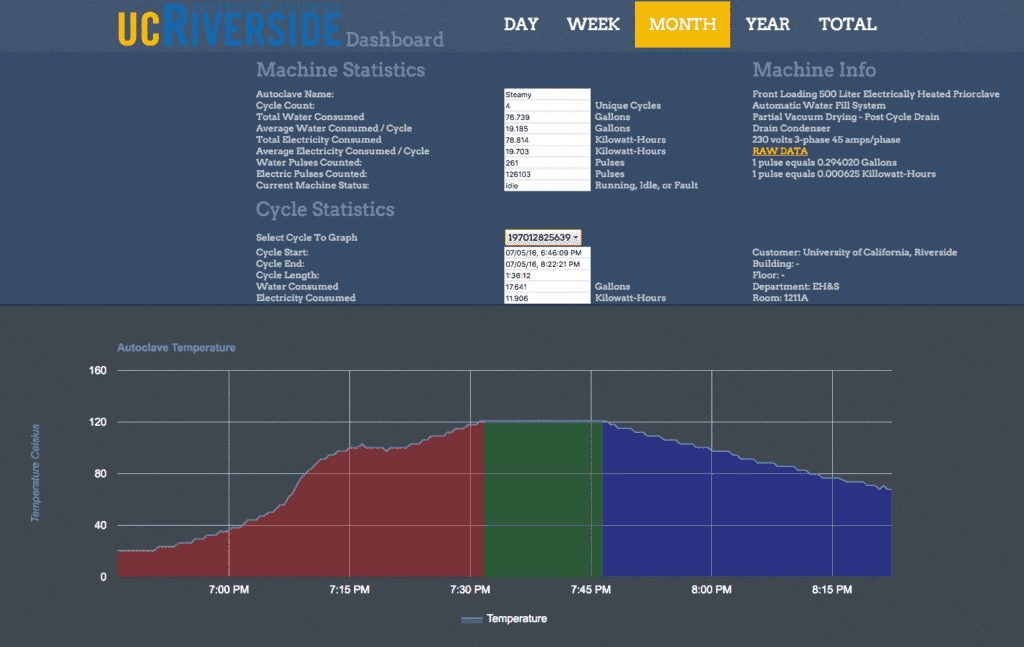Click the Autoclave Name field showing Steamy

click(547, 93)
